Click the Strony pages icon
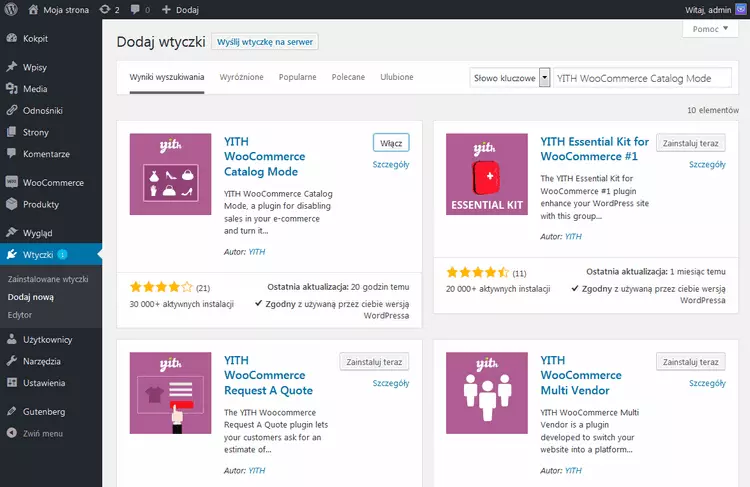The width and height of the screenshot is (750, 487). [x=12, y=132]
